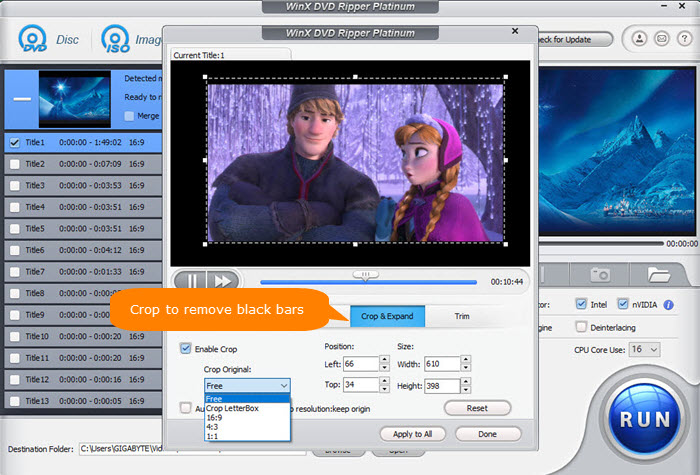Toggle the Title1 checkbox

click(15, 143)
